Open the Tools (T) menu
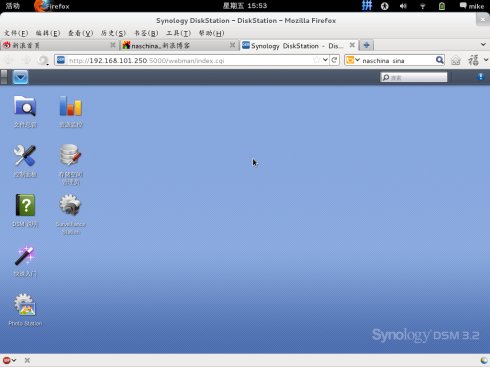The width and height of the screenshot is (490, 367). pos(179,33)
